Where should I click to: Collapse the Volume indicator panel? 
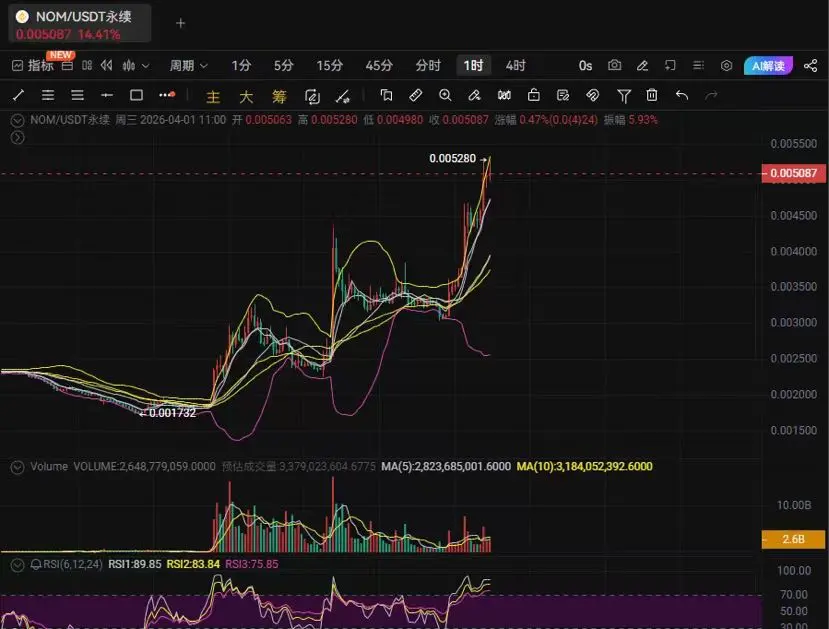[17, 467]
